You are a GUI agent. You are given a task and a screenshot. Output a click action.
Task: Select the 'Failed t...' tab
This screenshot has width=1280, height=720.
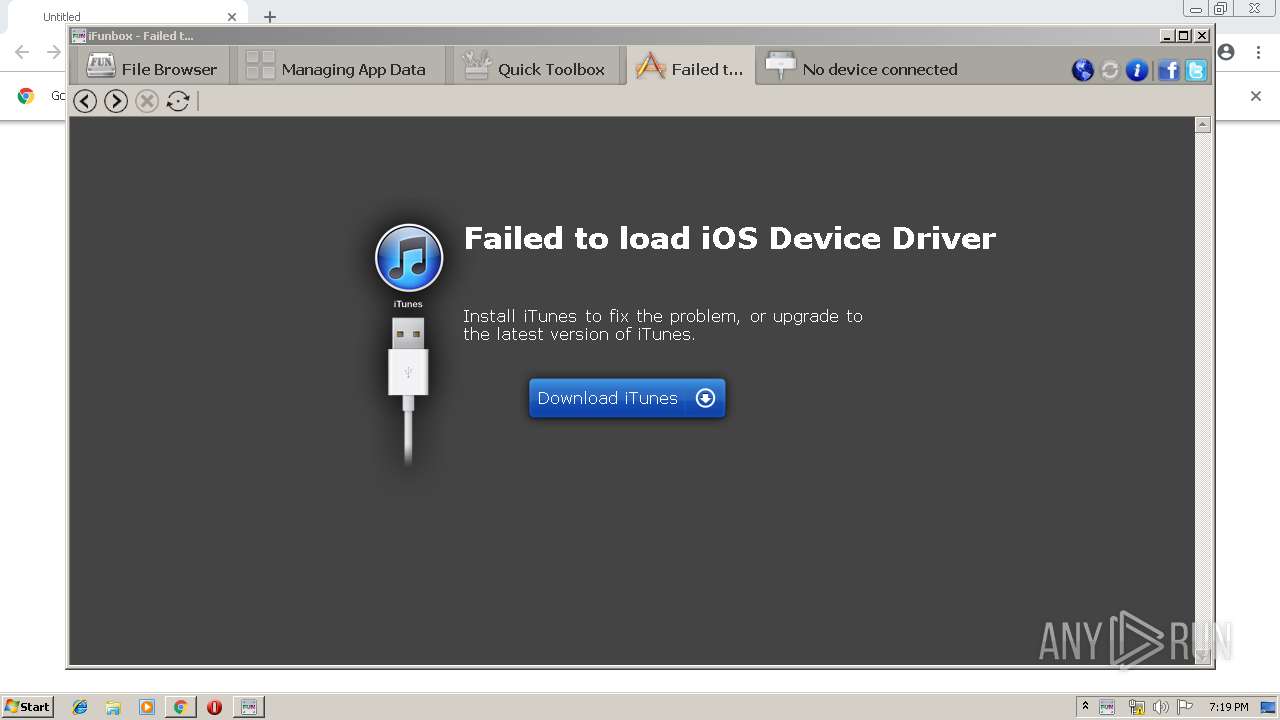pos(690,68)
